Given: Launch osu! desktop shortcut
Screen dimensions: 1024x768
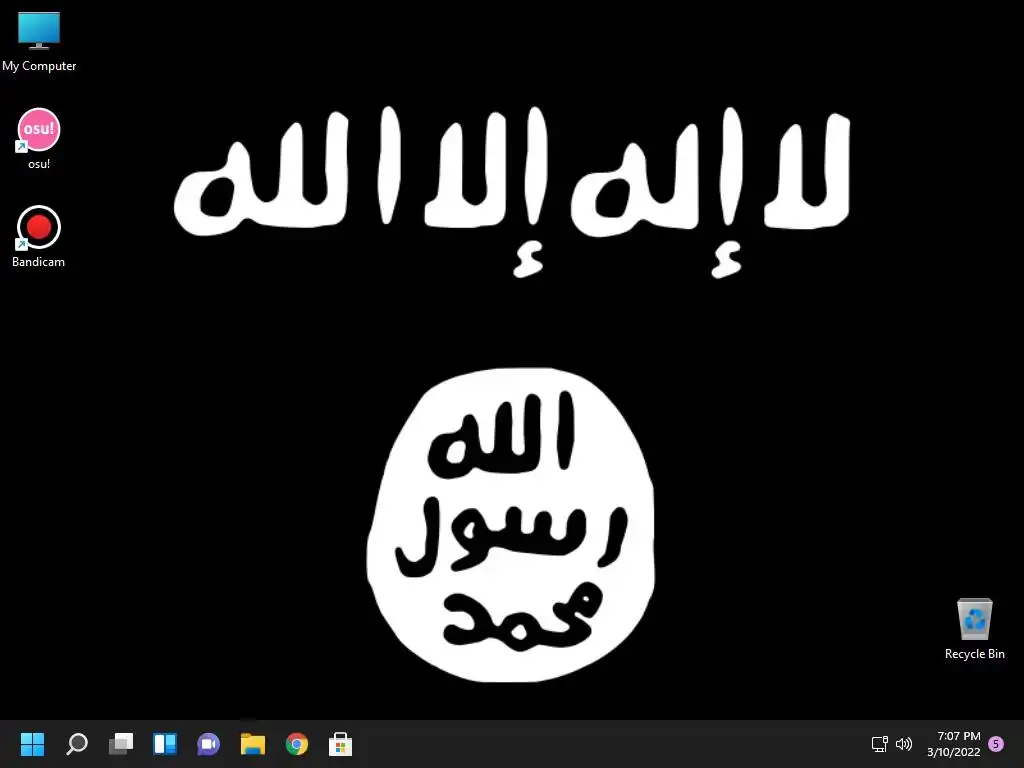Looking at the screenshot, I should point(39,139).
